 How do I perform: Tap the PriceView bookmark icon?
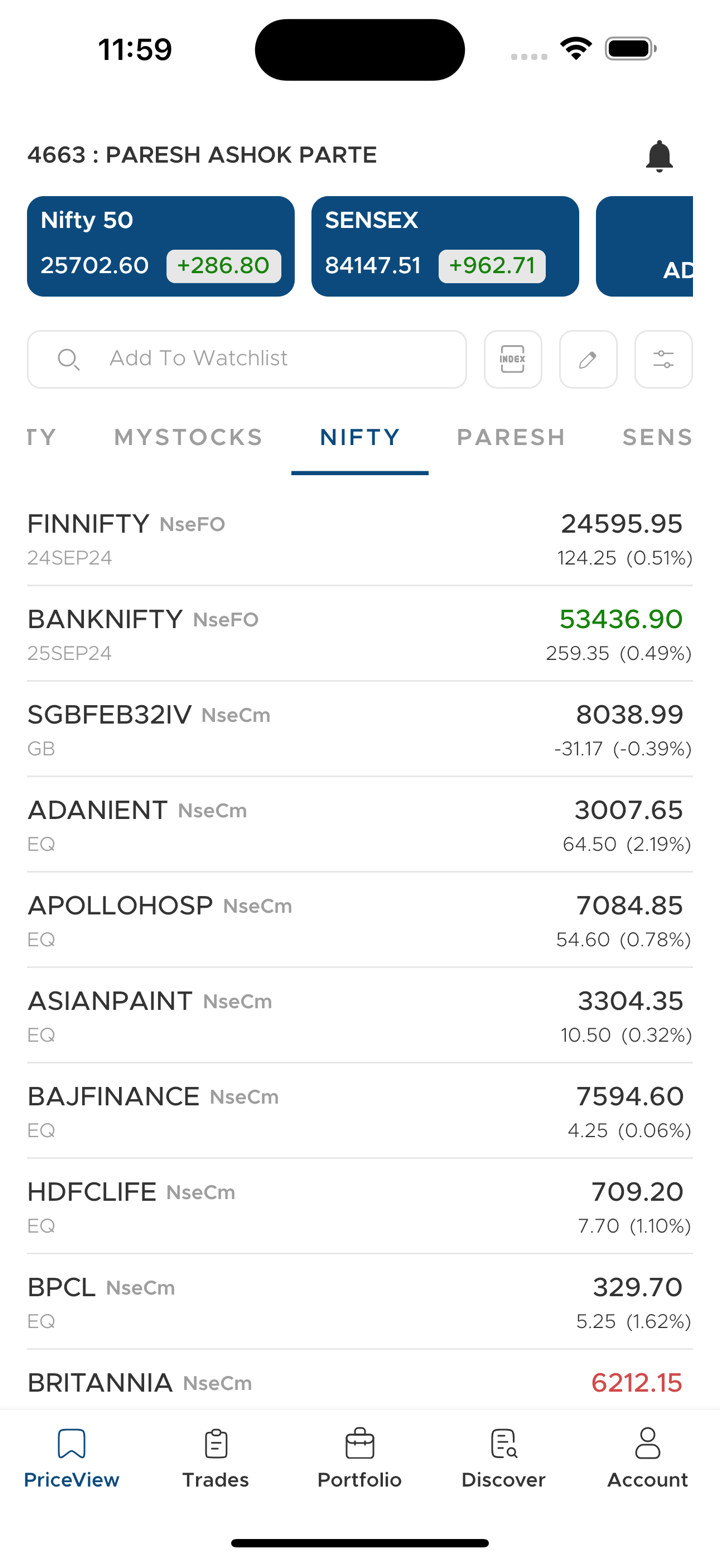point(71,1444)
